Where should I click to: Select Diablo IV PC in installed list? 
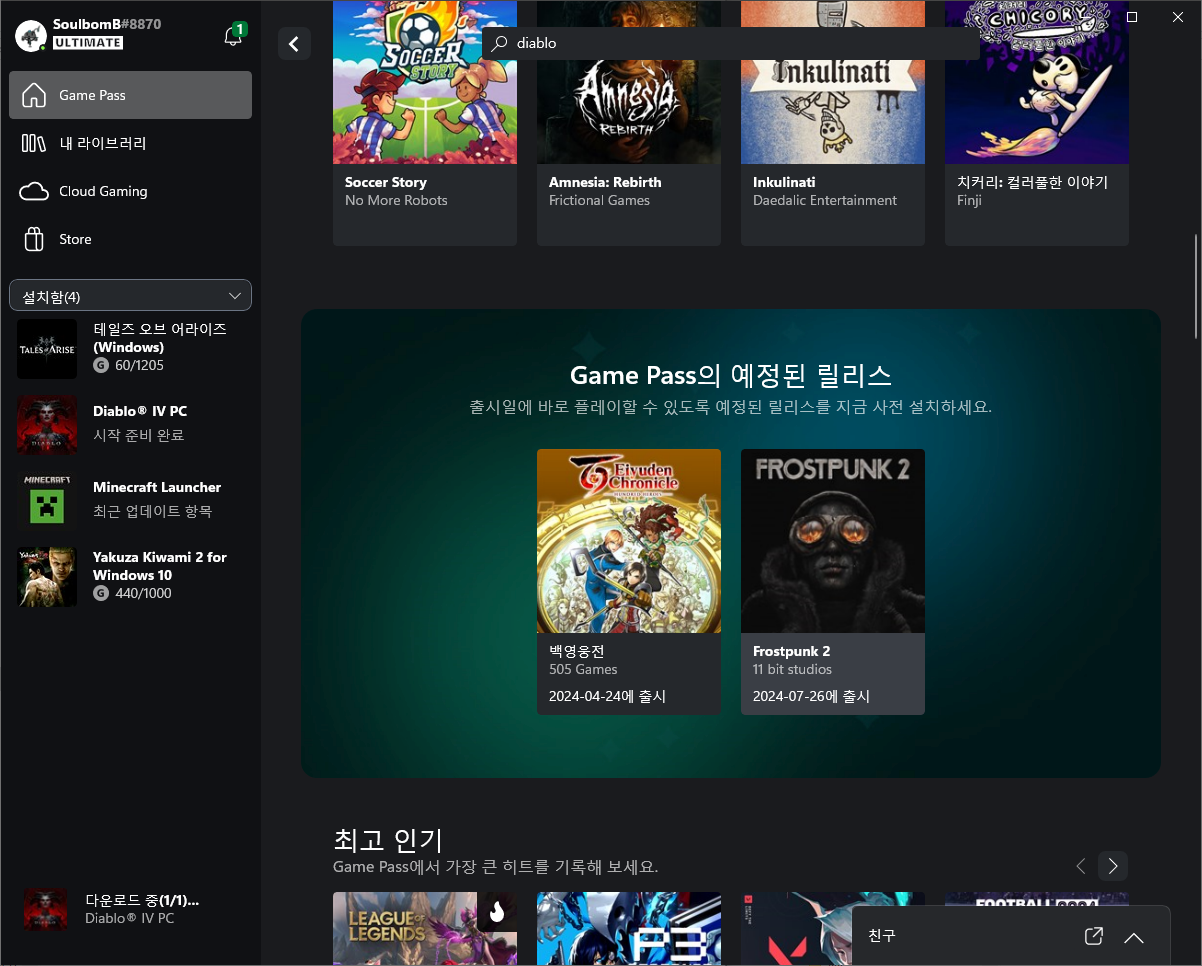pos(131,424)
